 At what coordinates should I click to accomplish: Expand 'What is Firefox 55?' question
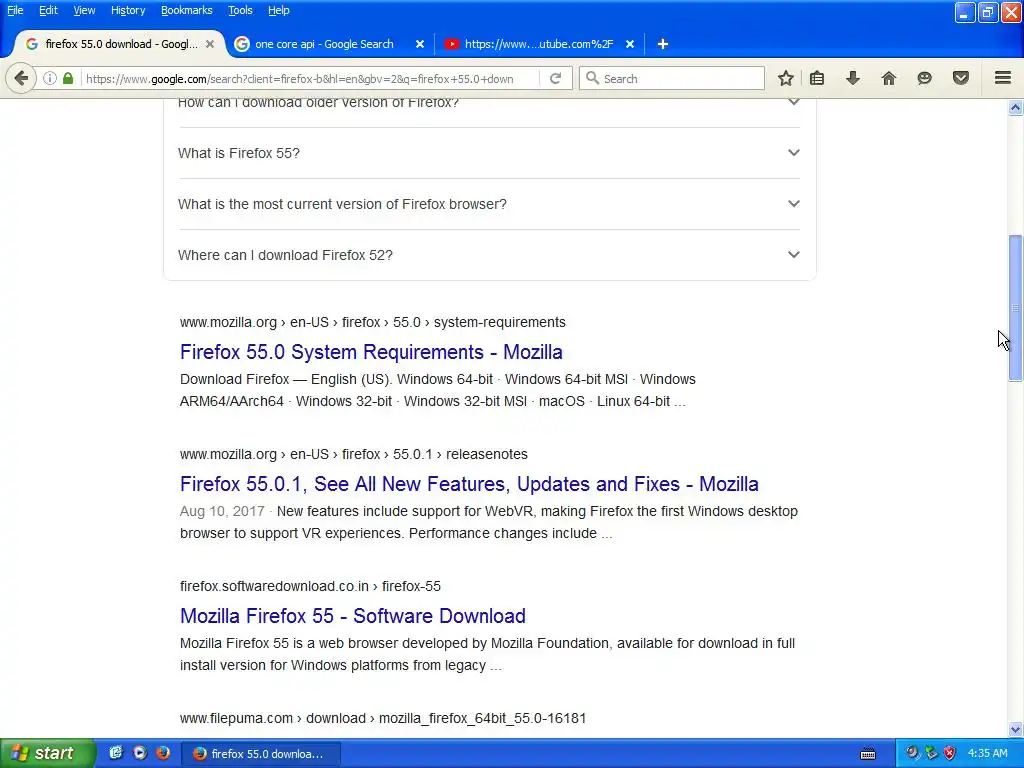[x=489, y=153]
